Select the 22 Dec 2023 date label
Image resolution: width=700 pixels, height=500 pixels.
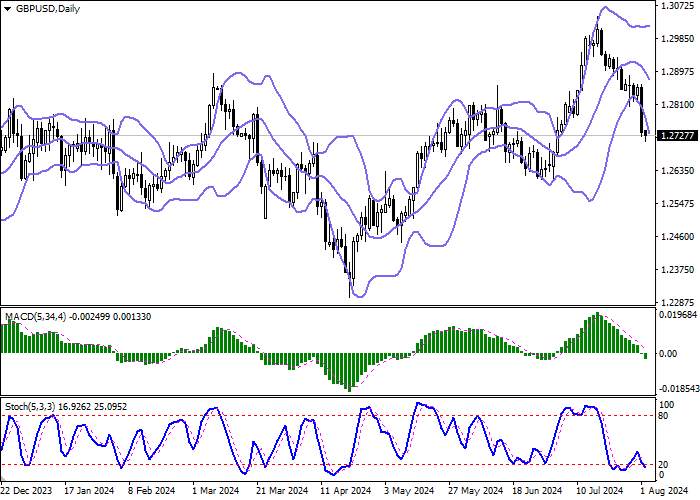point(26,491)
